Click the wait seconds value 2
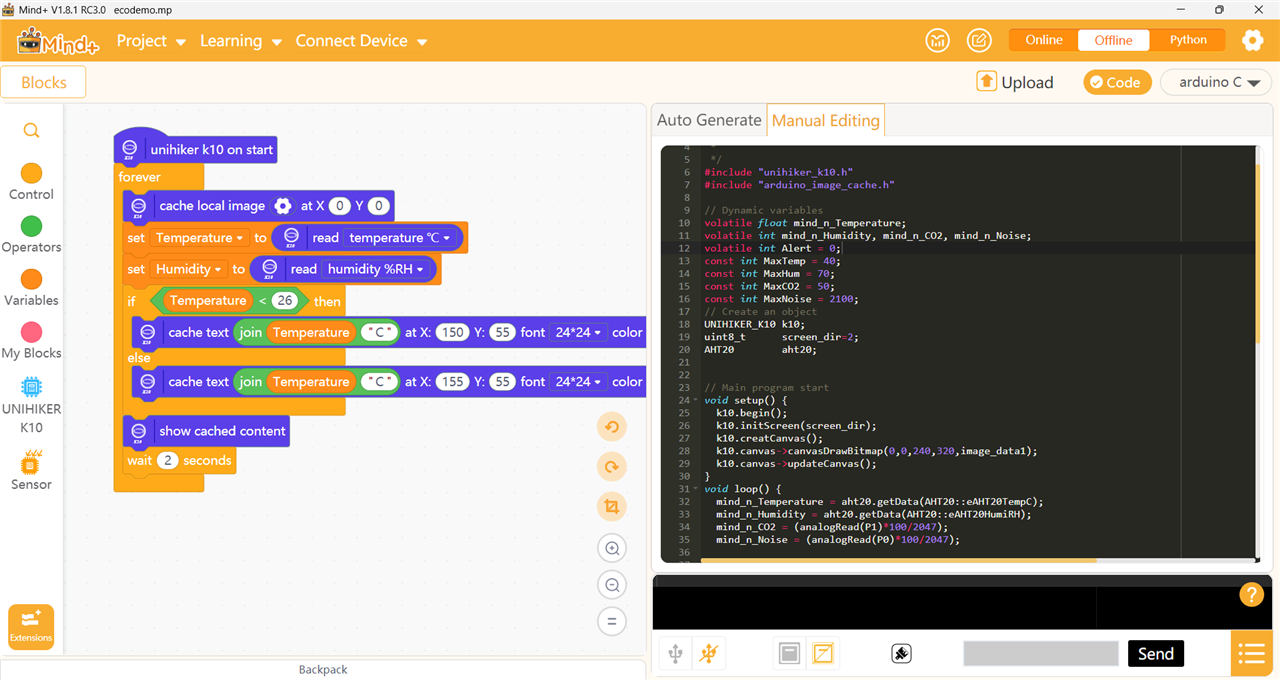The height and width of the screenshot is (680, 1280). click(x=167, y=461)
